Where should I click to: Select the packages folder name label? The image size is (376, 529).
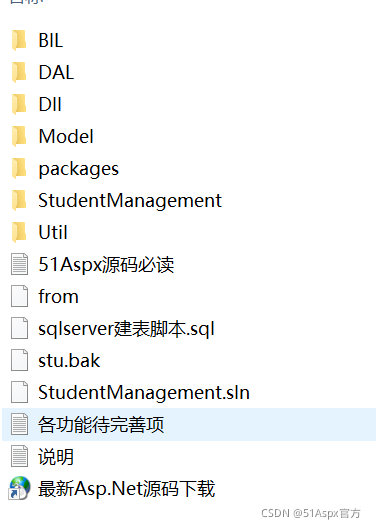[x=78, y=169]
